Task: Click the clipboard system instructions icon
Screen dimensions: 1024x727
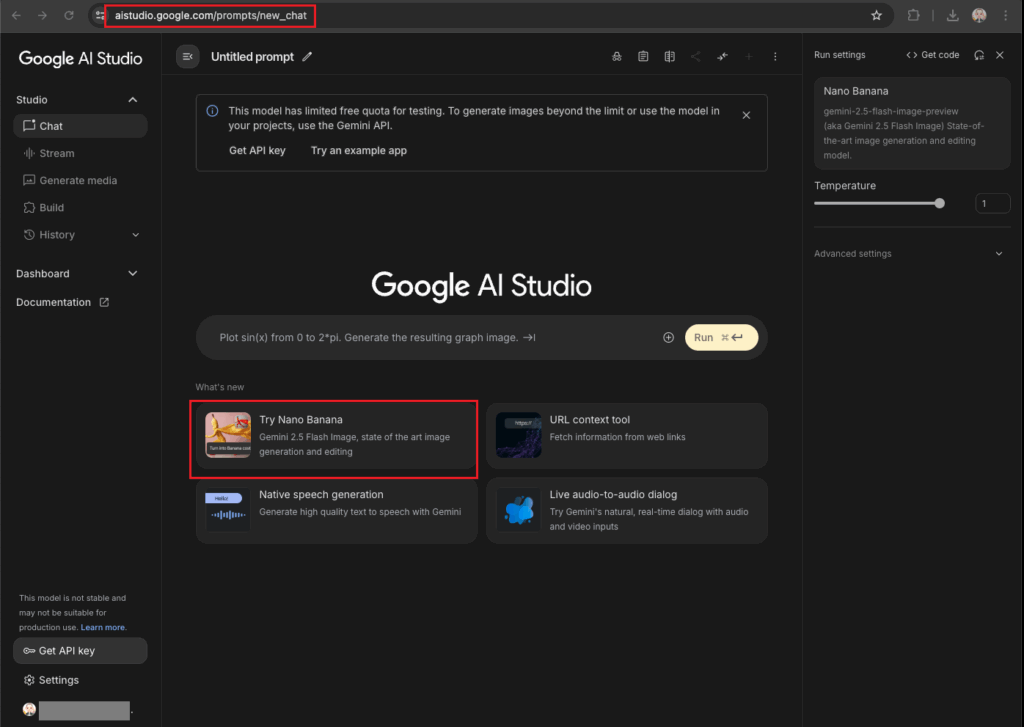Action: (643, 57)
